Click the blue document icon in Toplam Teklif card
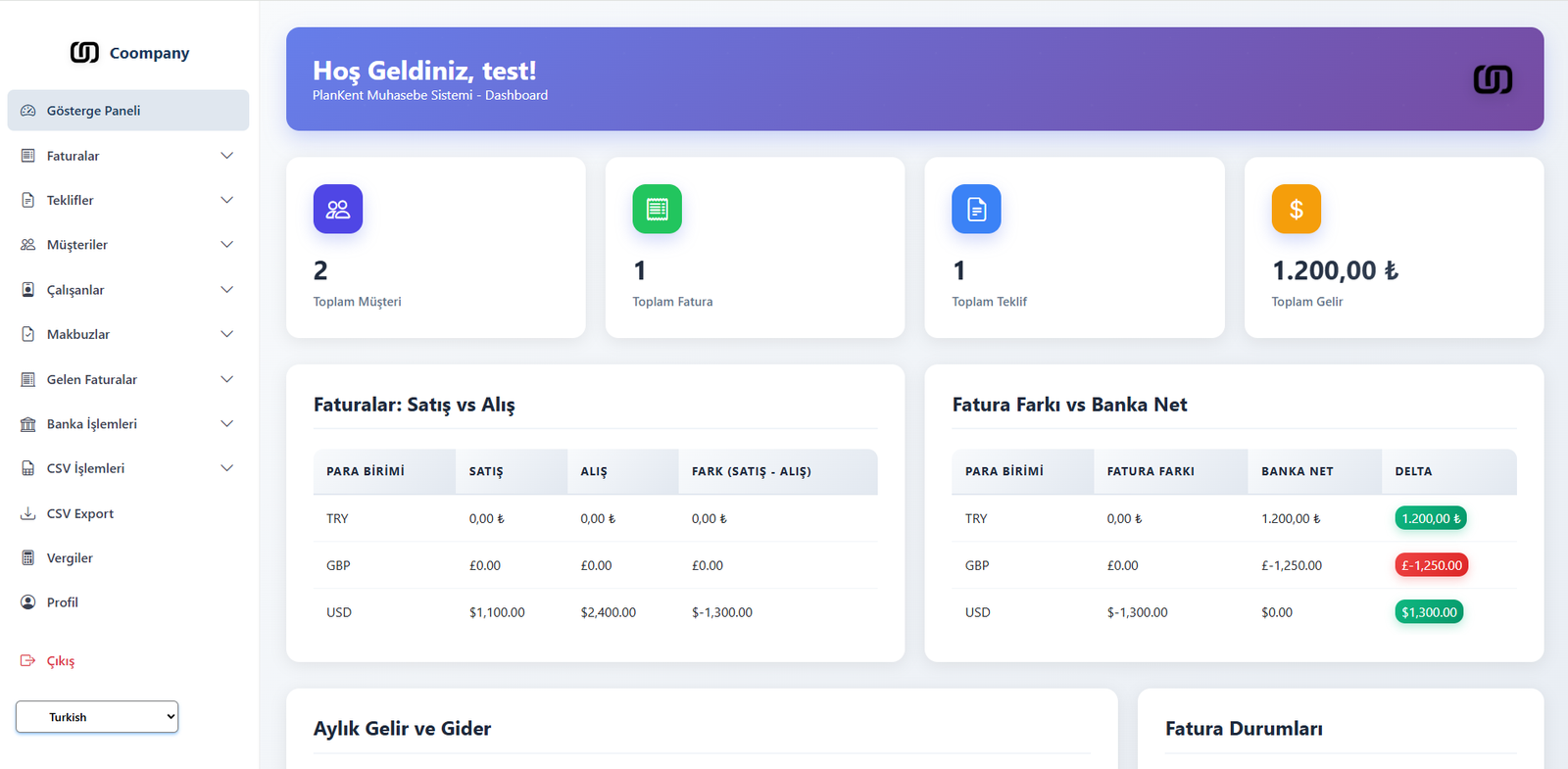Viewport: 1568px width, 769px height. click(x=976, y=209)
